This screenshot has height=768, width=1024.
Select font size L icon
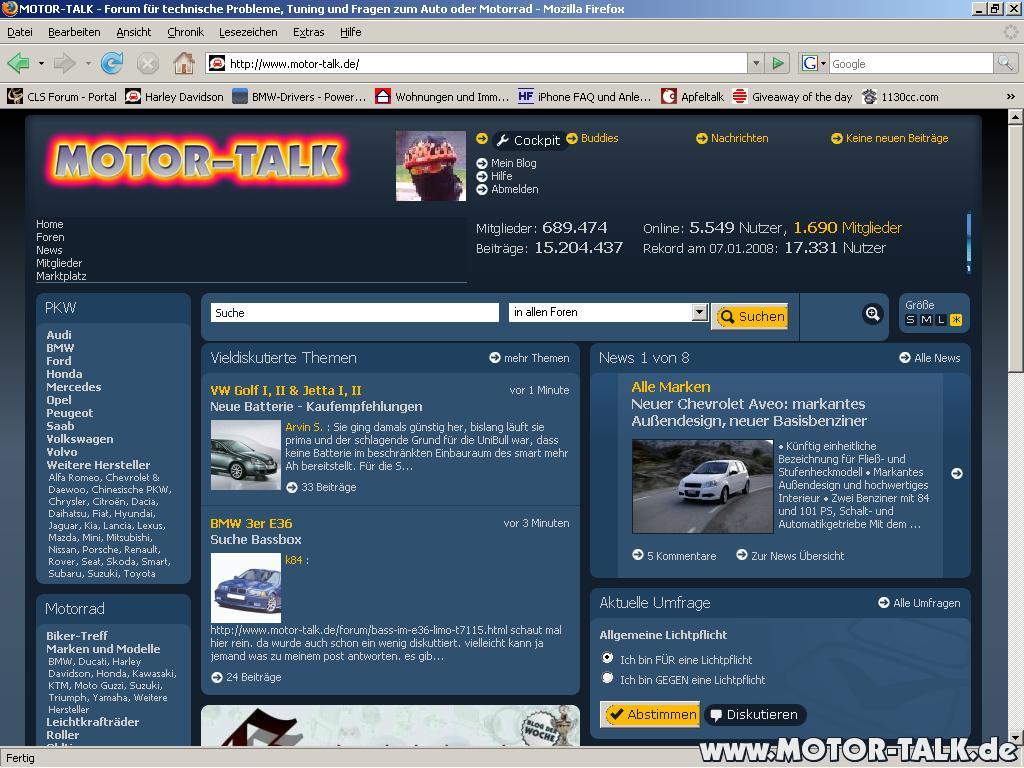coord(941,320)
